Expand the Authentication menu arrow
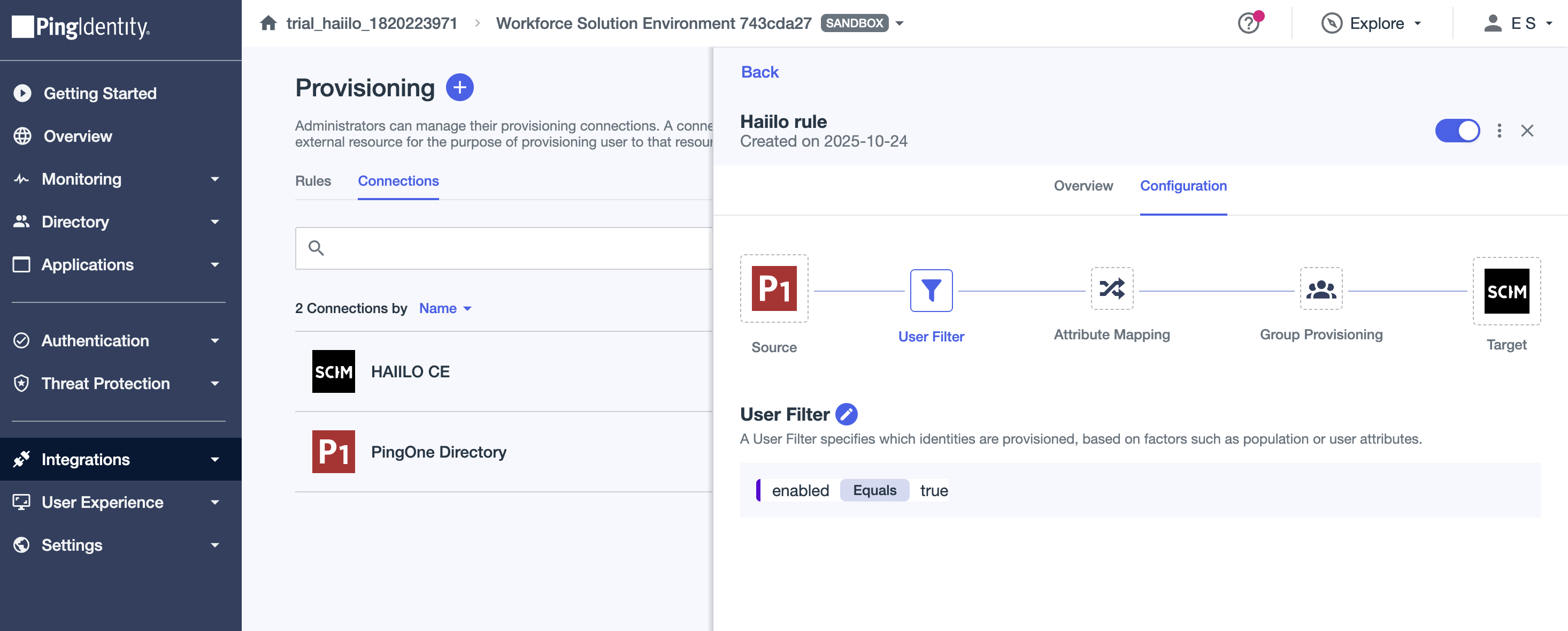The height and width of the screenshot is (631, 1568). pyautogui.click(x=214, y=340)
